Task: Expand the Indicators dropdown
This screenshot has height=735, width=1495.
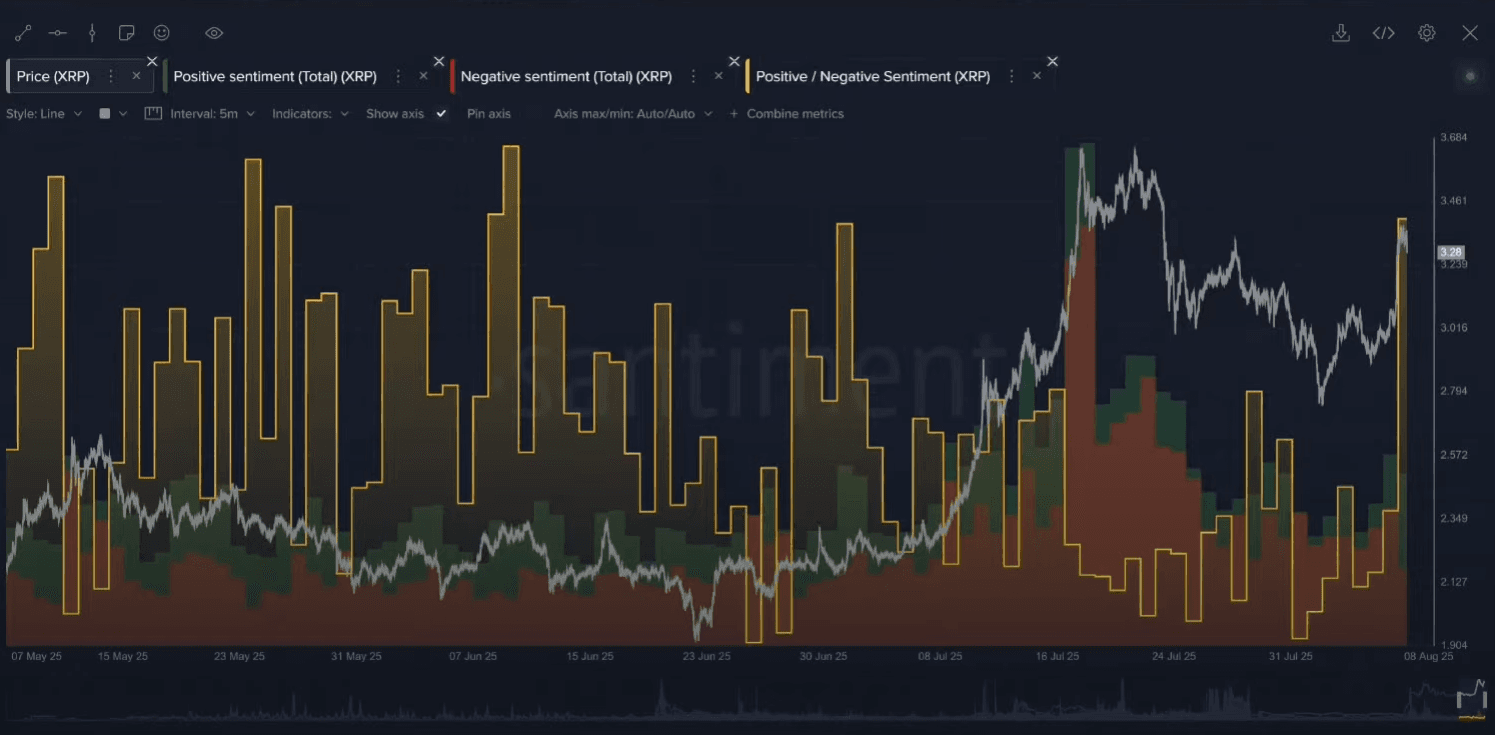Action: (x=310, y=114)
